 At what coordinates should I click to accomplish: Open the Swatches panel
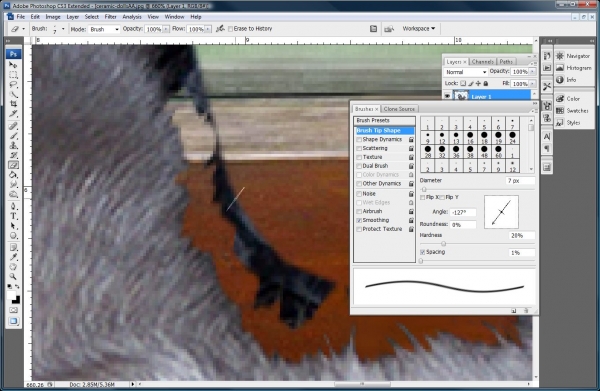point(573,111)
